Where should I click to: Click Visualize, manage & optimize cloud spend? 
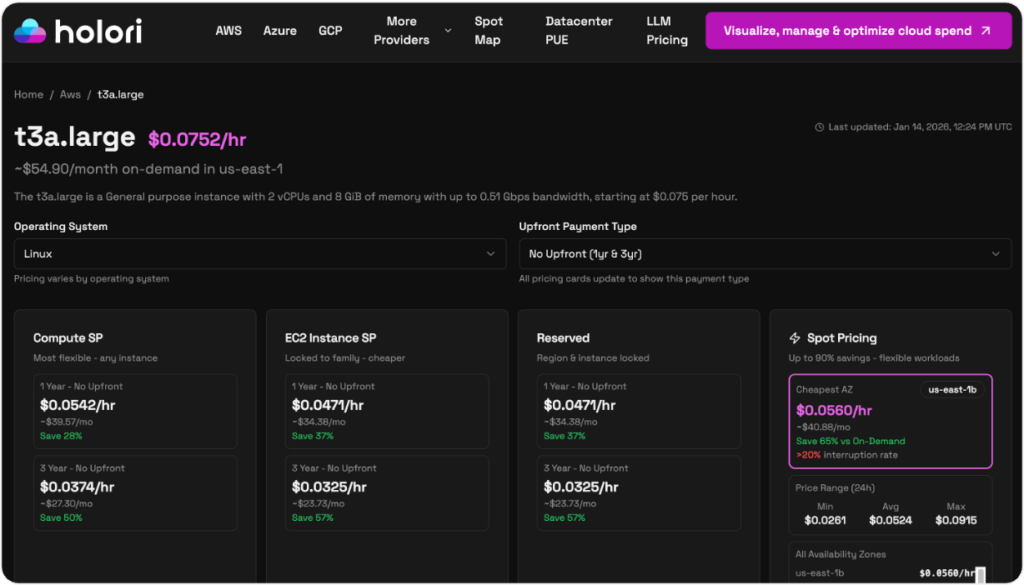click(x=857, y=31)
